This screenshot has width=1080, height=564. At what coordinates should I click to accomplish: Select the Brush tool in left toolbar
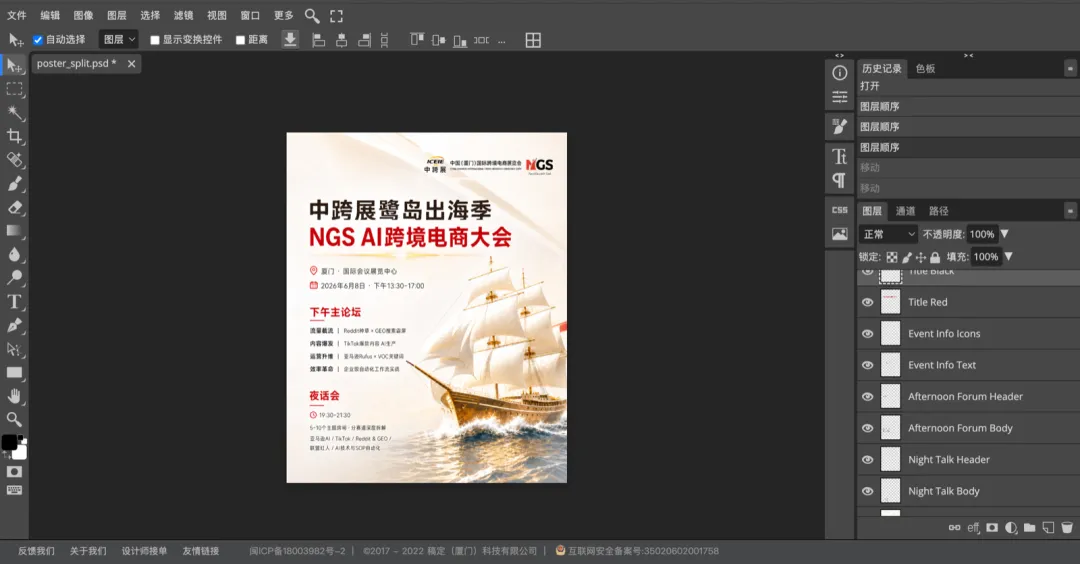pos(14,183)
